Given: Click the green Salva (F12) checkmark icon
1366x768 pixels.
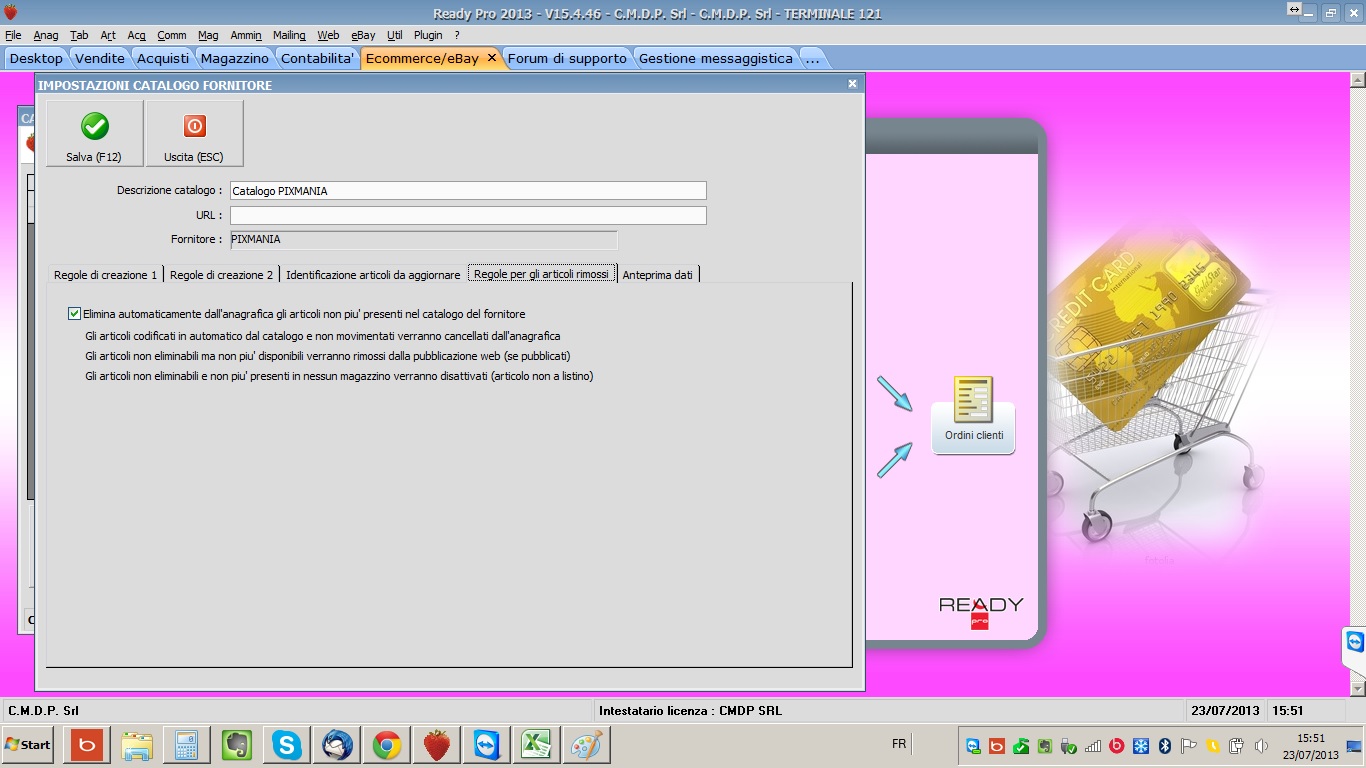Looking at the screenshot, I should (95, 126).
